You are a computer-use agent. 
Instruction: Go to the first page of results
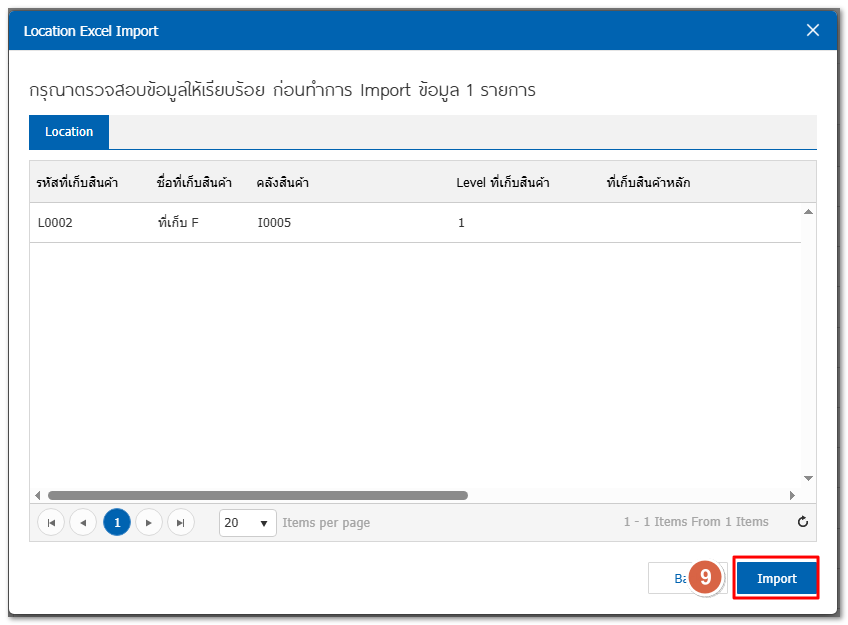(50, 522)
